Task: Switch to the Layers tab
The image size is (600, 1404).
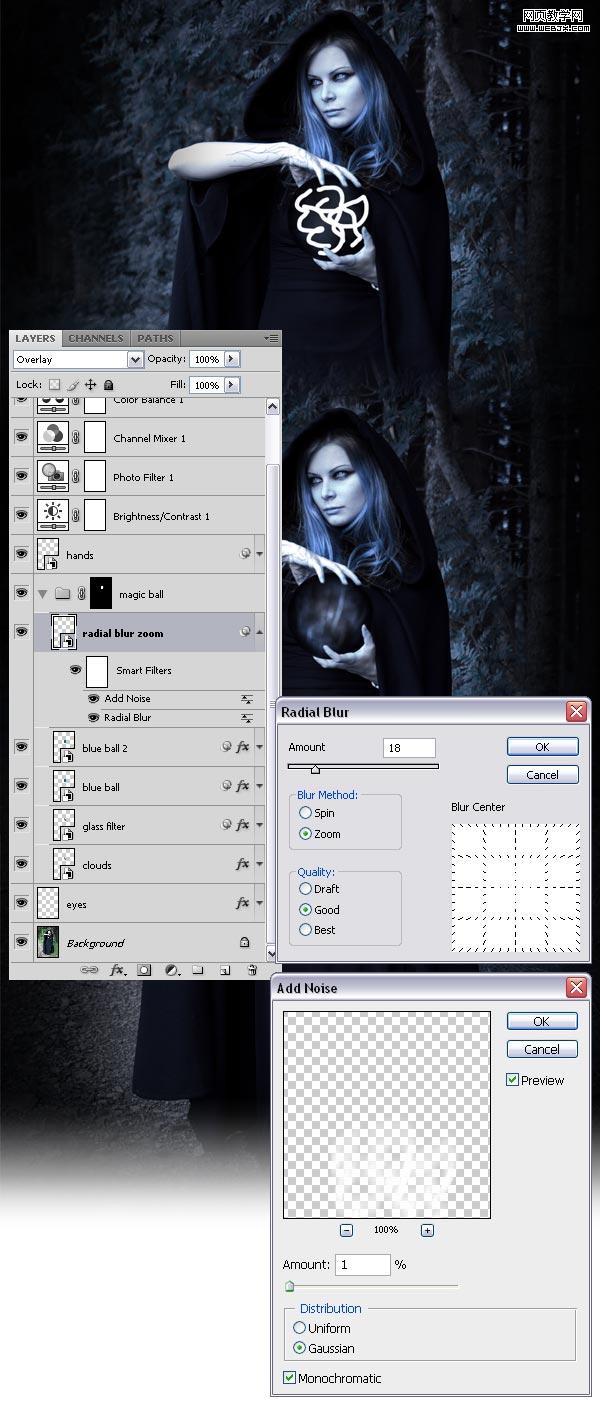Action: tap(36, 338)
